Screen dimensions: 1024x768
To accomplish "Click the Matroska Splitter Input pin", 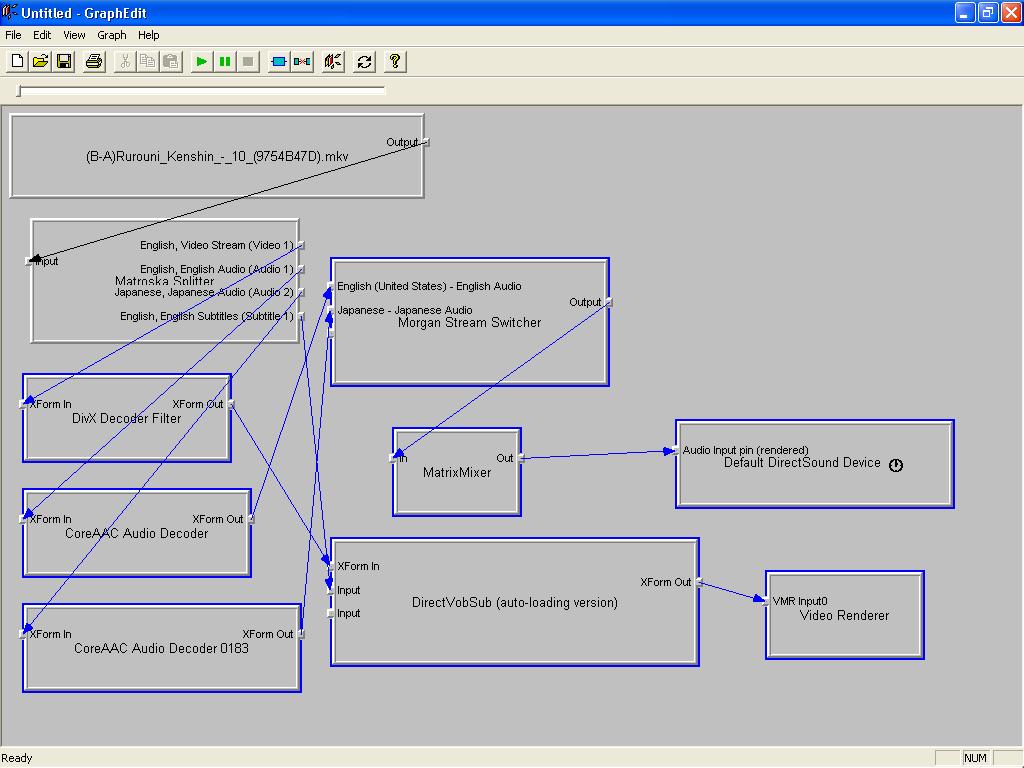I will 29,261.
